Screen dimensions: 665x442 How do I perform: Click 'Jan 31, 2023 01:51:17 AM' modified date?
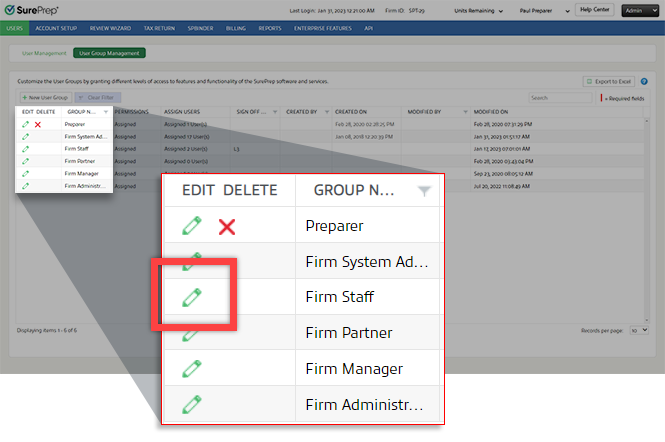502,137
